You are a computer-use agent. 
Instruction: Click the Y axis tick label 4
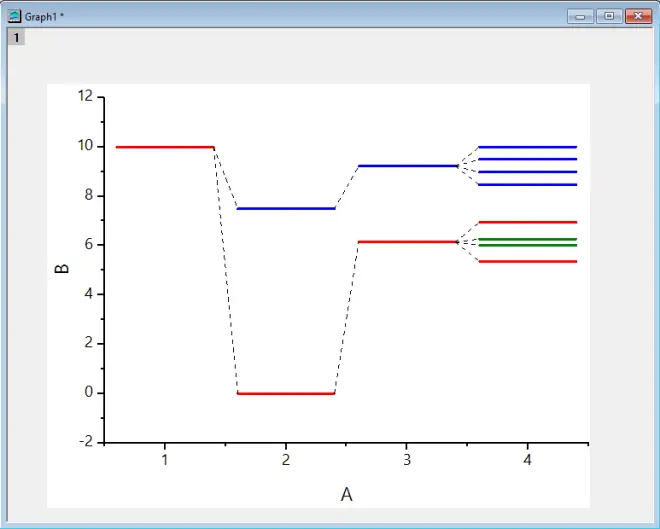click(89, 293)
